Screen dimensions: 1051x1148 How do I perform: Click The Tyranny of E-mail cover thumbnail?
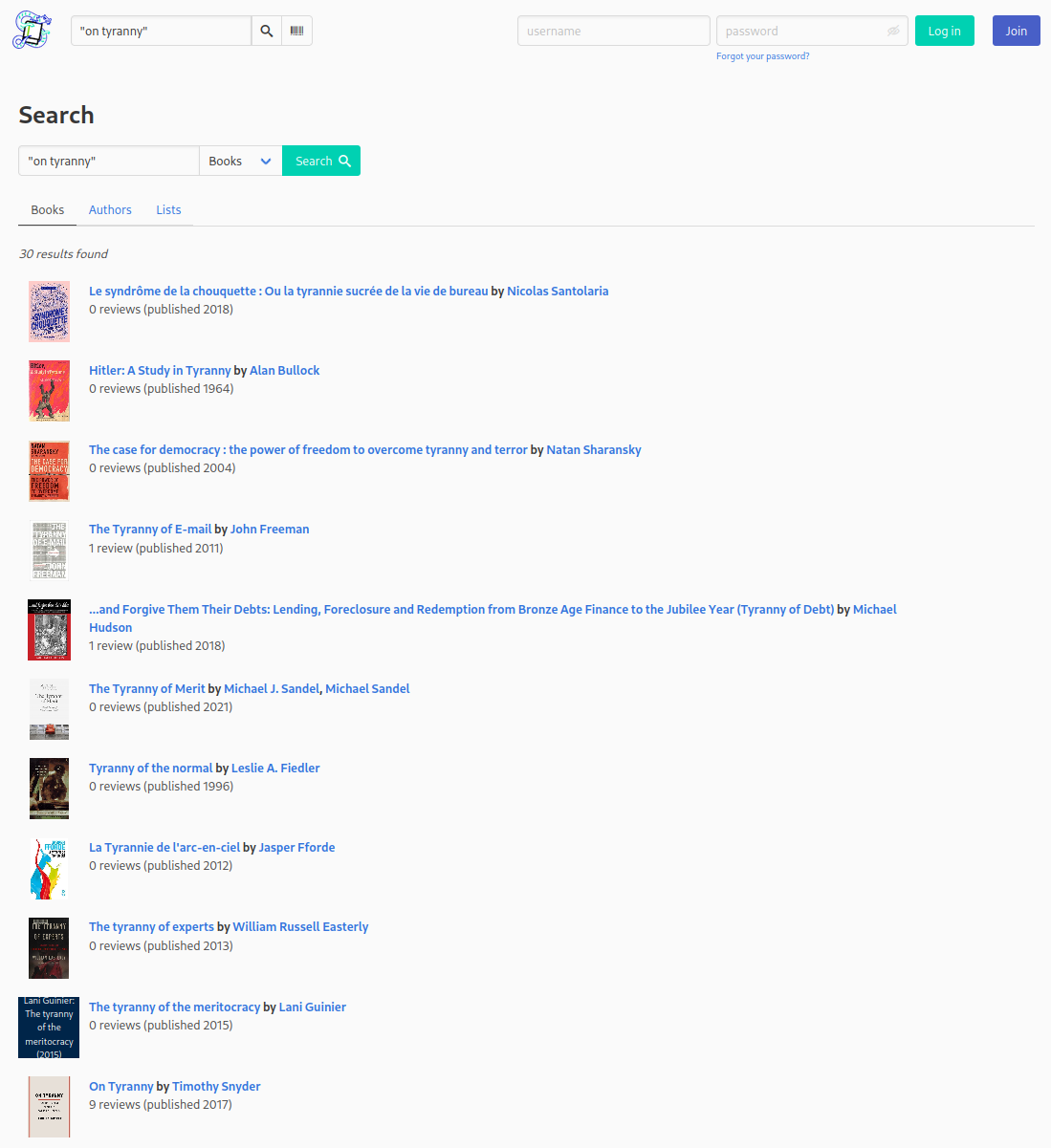(x=49, y=550)
